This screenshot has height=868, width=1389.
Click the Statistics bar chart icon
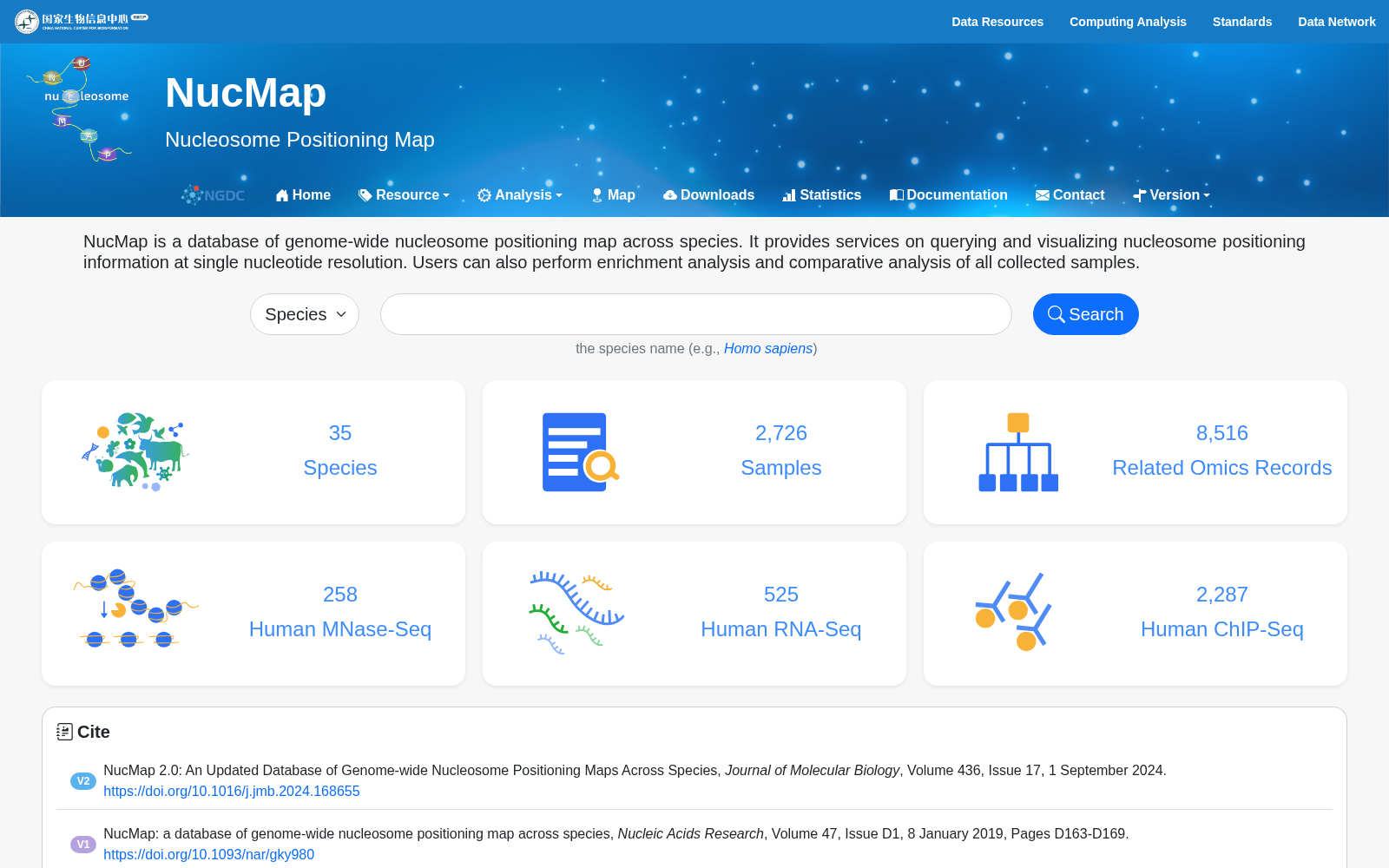tap(789, 195)
